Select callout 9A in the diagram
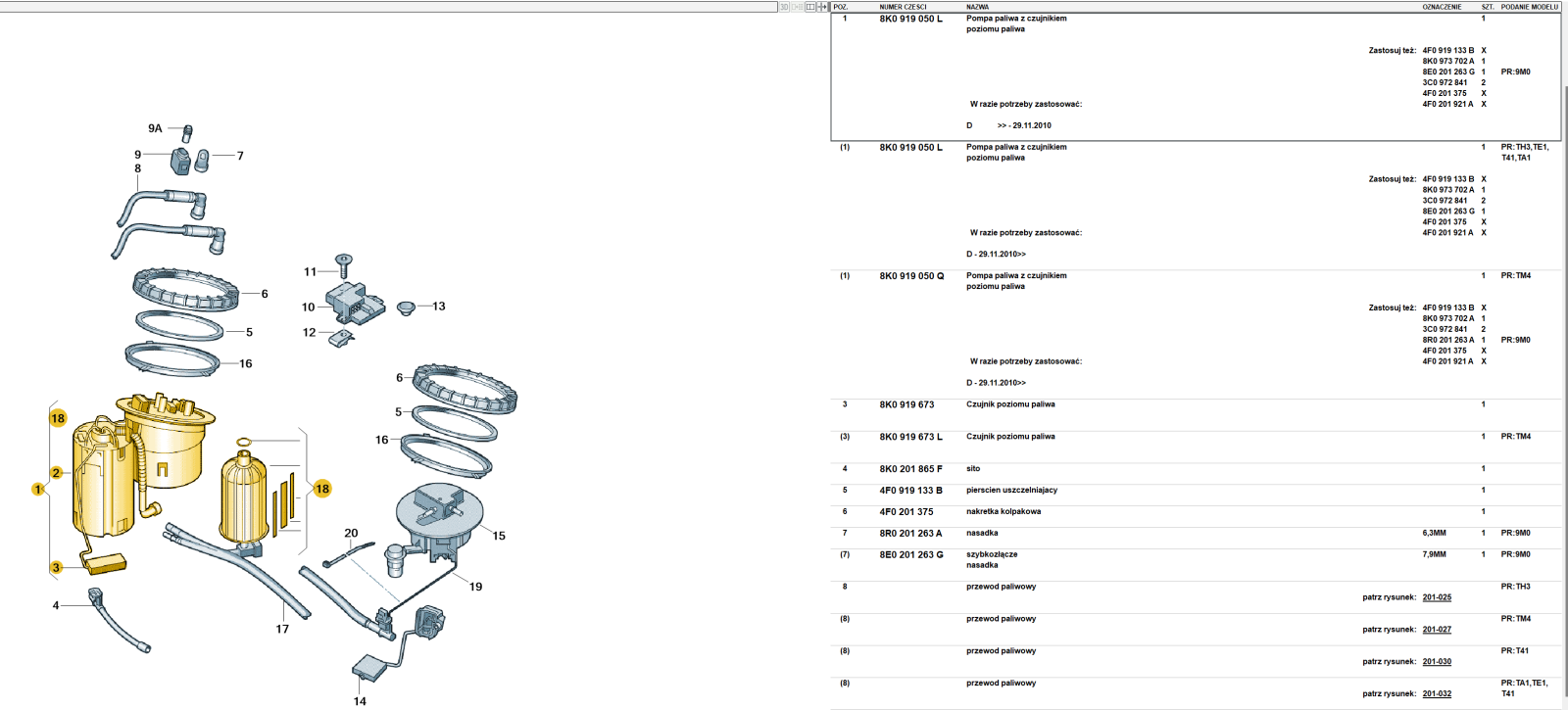Screen dimensions: 1568x710 [155, 128]
